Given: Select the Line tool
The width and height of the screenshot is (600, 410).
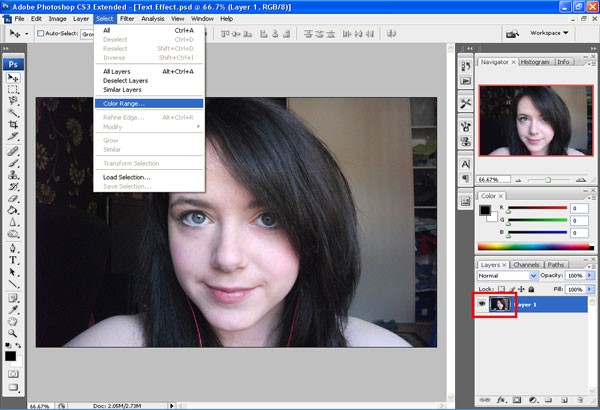Looking at the screenshot, I should point(13,284).
